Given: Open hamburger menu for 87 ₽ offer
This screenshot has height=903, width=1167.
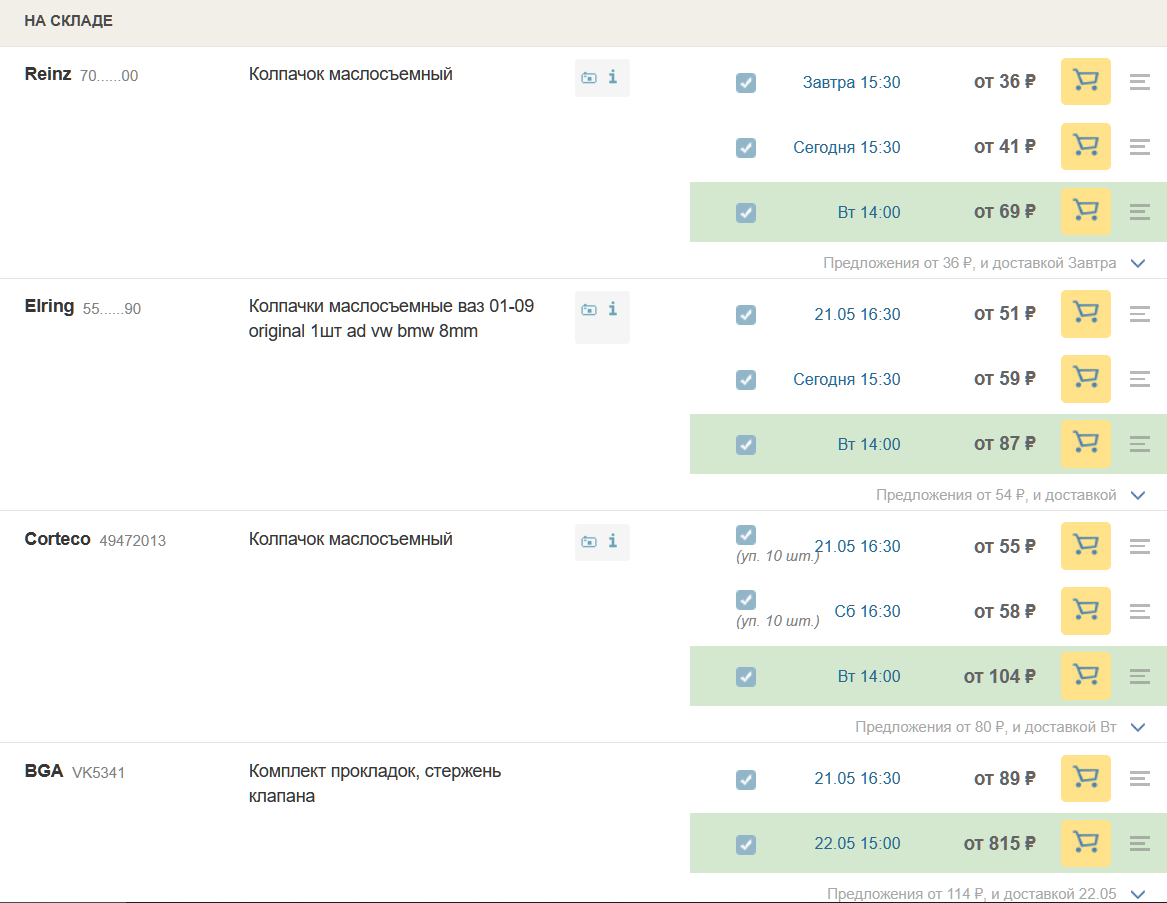Looking at the screenshot, I should [1139, 444].
